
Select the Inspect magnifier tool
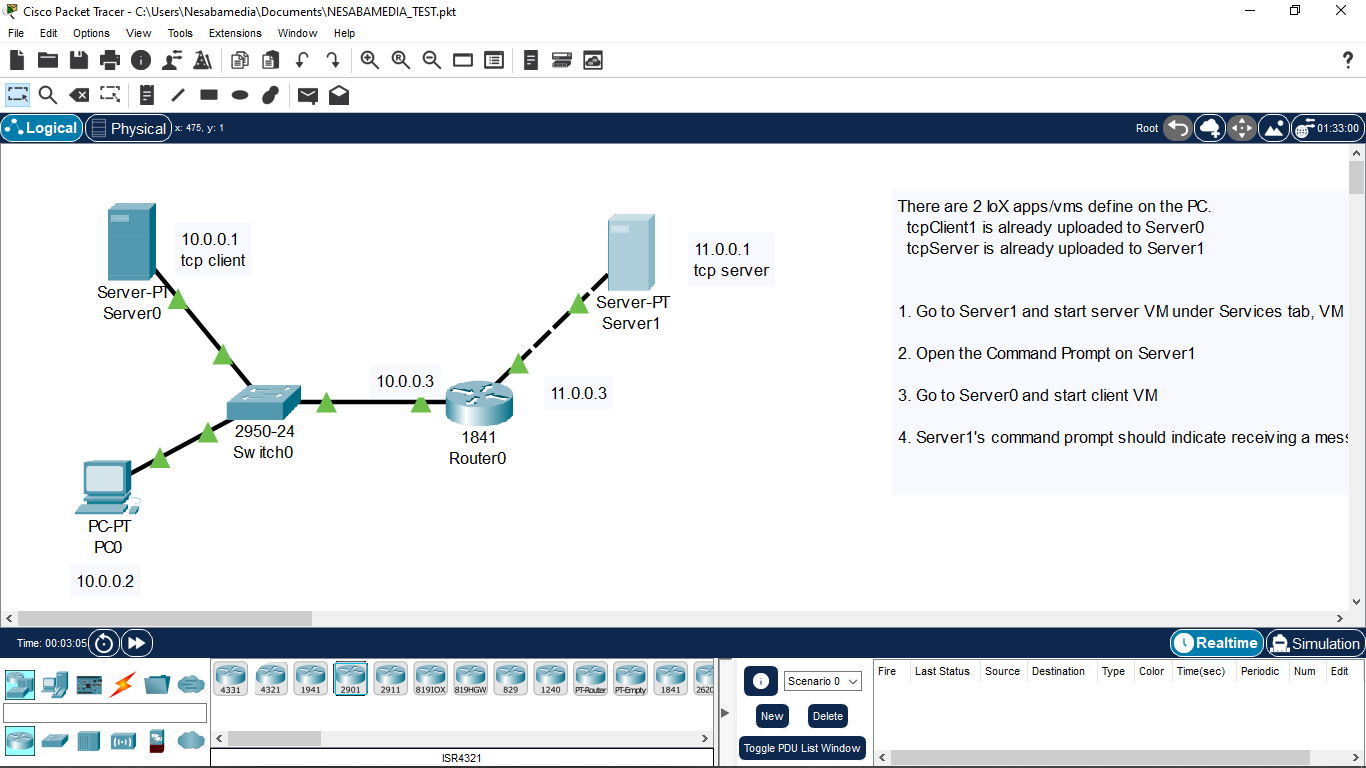(x=47, y=95)
